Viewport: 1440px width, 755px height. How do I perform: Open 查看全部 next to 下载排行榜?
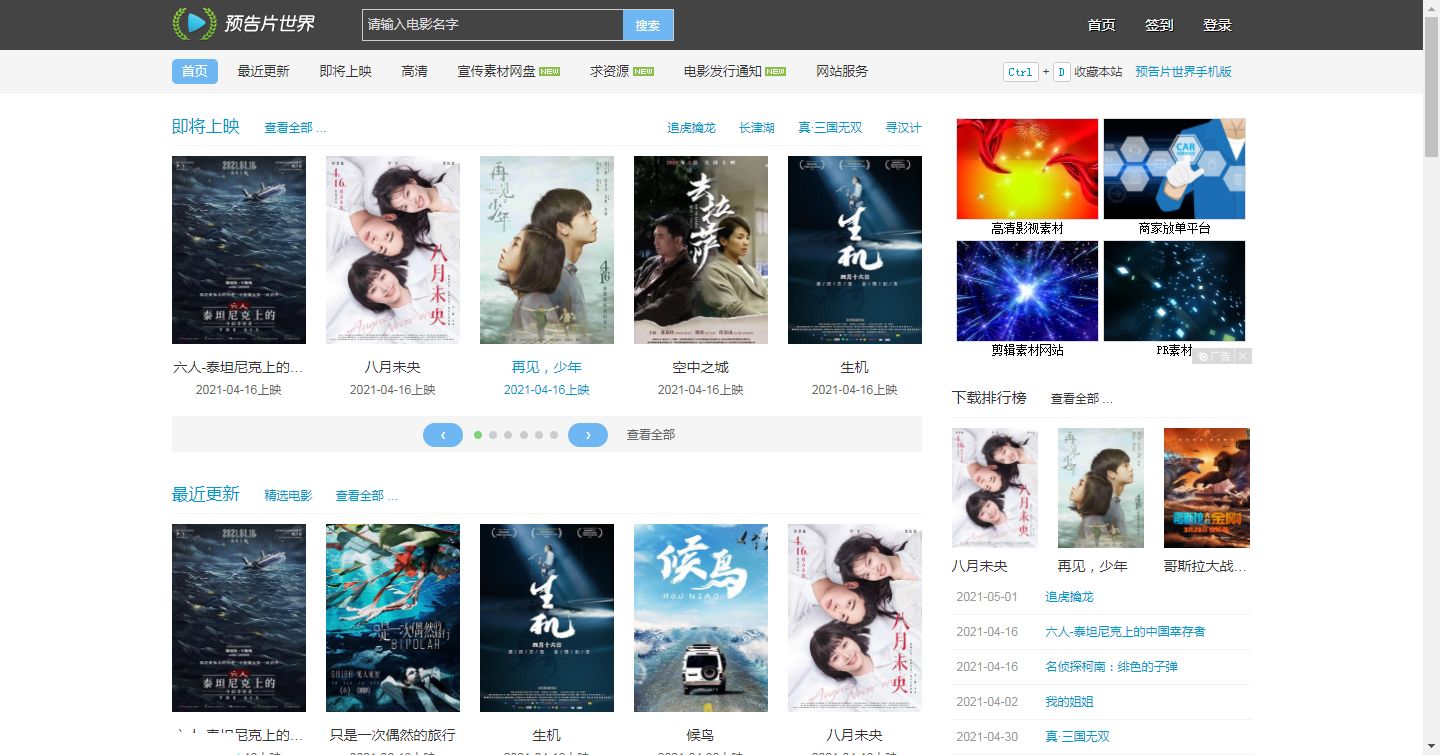coord(1081,399)
